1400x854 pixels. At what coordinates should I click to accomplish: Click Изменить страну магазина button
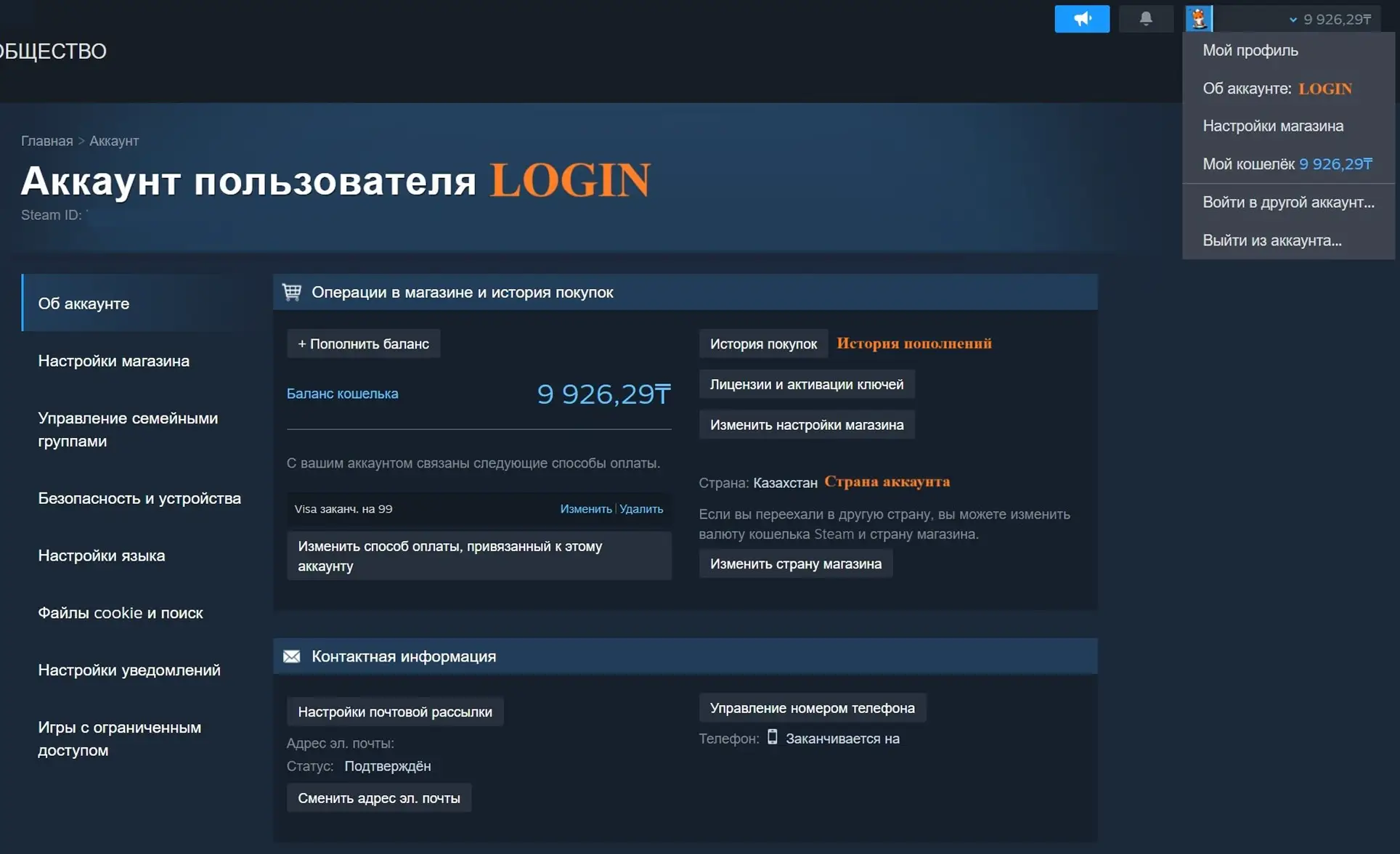796,564
